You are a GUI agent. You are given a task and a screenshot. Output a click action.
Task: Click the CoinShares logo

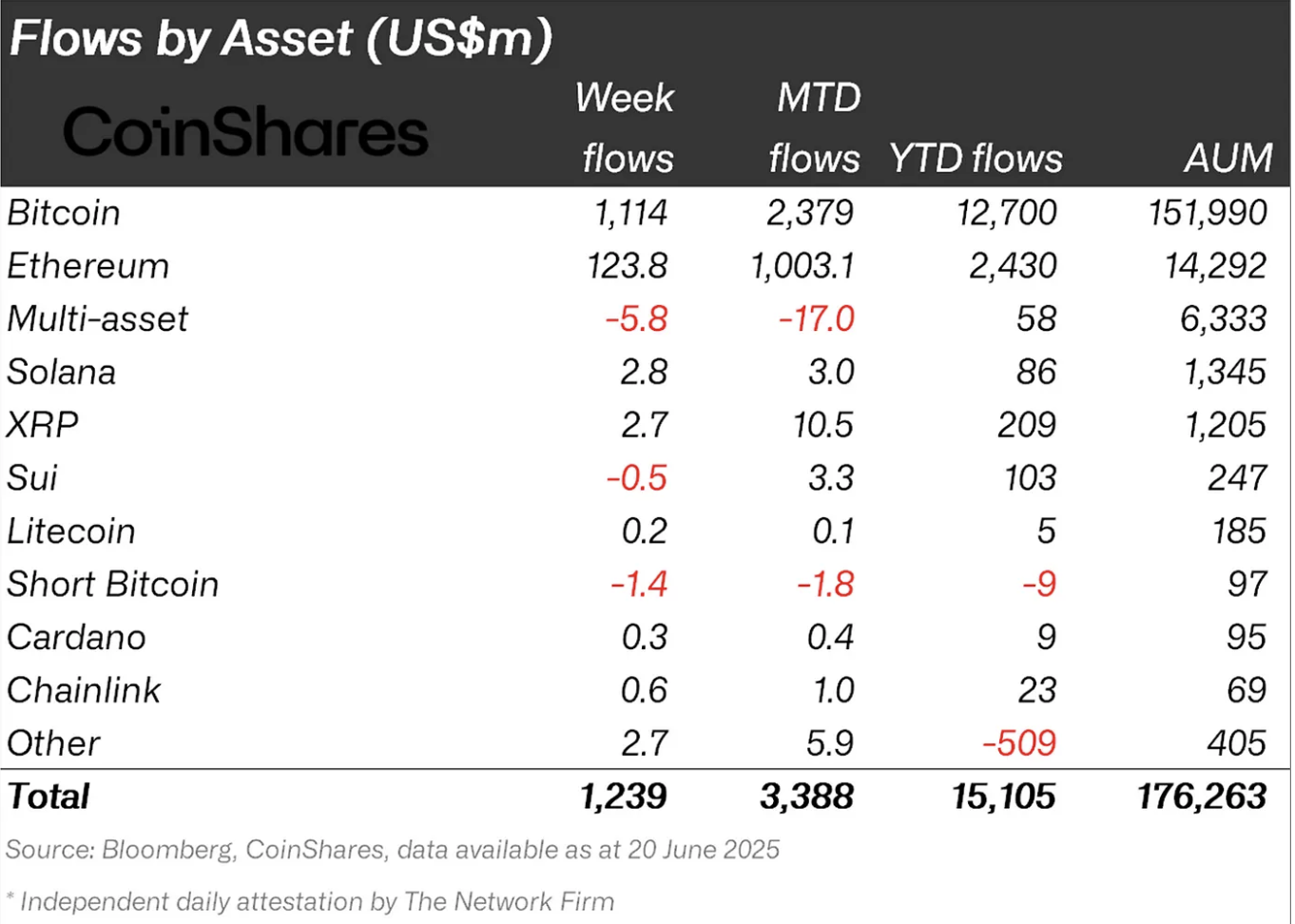[245, 132]
